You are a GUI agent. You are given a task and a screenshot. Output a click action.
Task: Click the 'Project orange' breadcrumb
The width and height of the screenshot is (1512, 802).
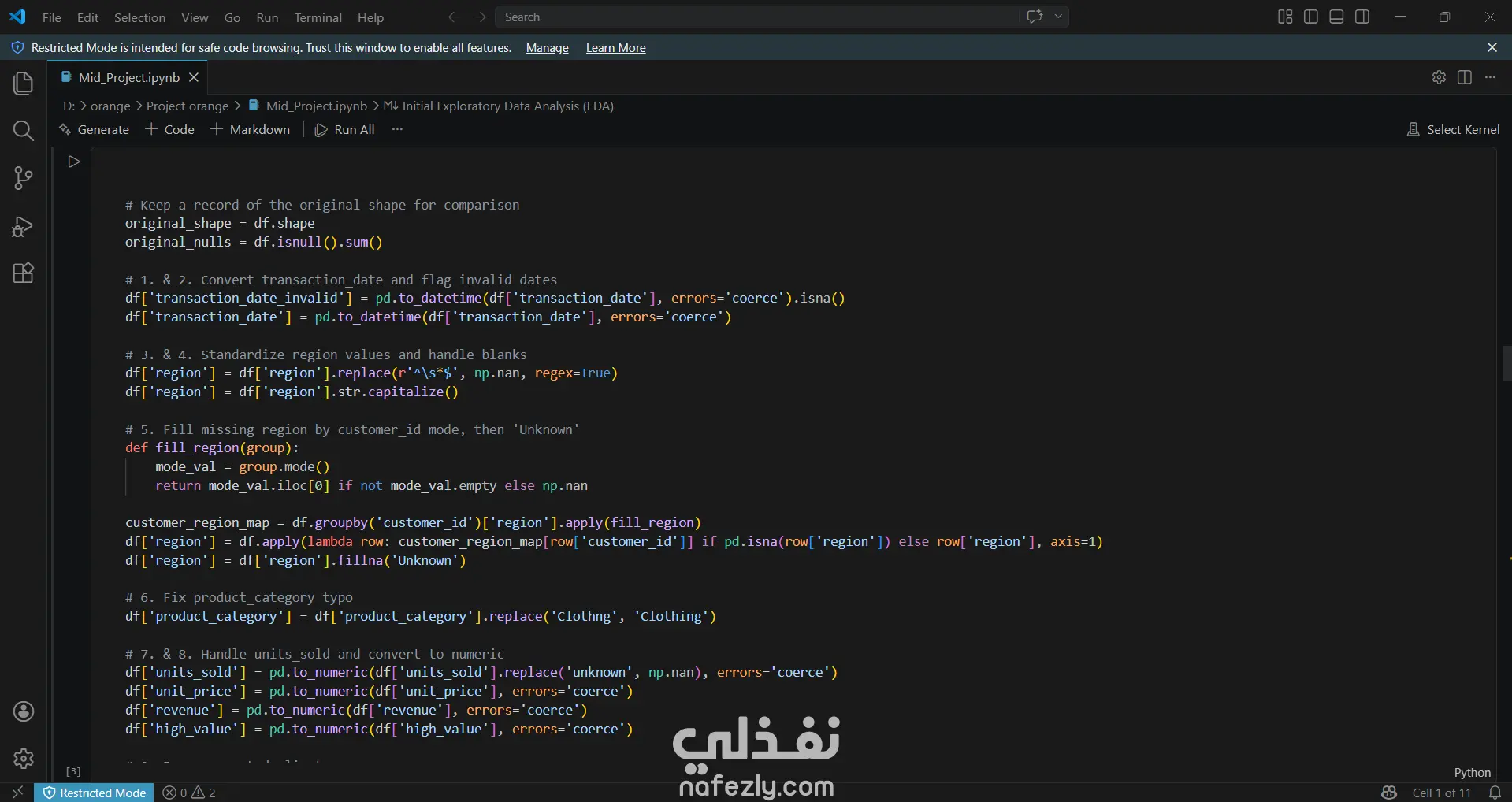click(x=188, y=106)
